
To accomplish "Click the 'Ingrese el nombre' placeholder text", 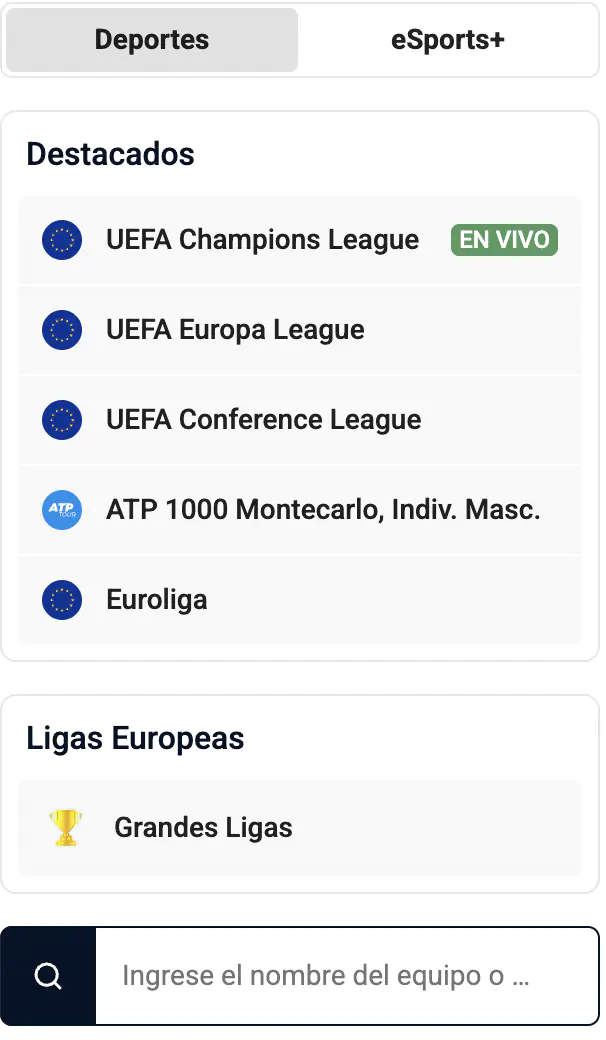I will [x=325, y=976].
